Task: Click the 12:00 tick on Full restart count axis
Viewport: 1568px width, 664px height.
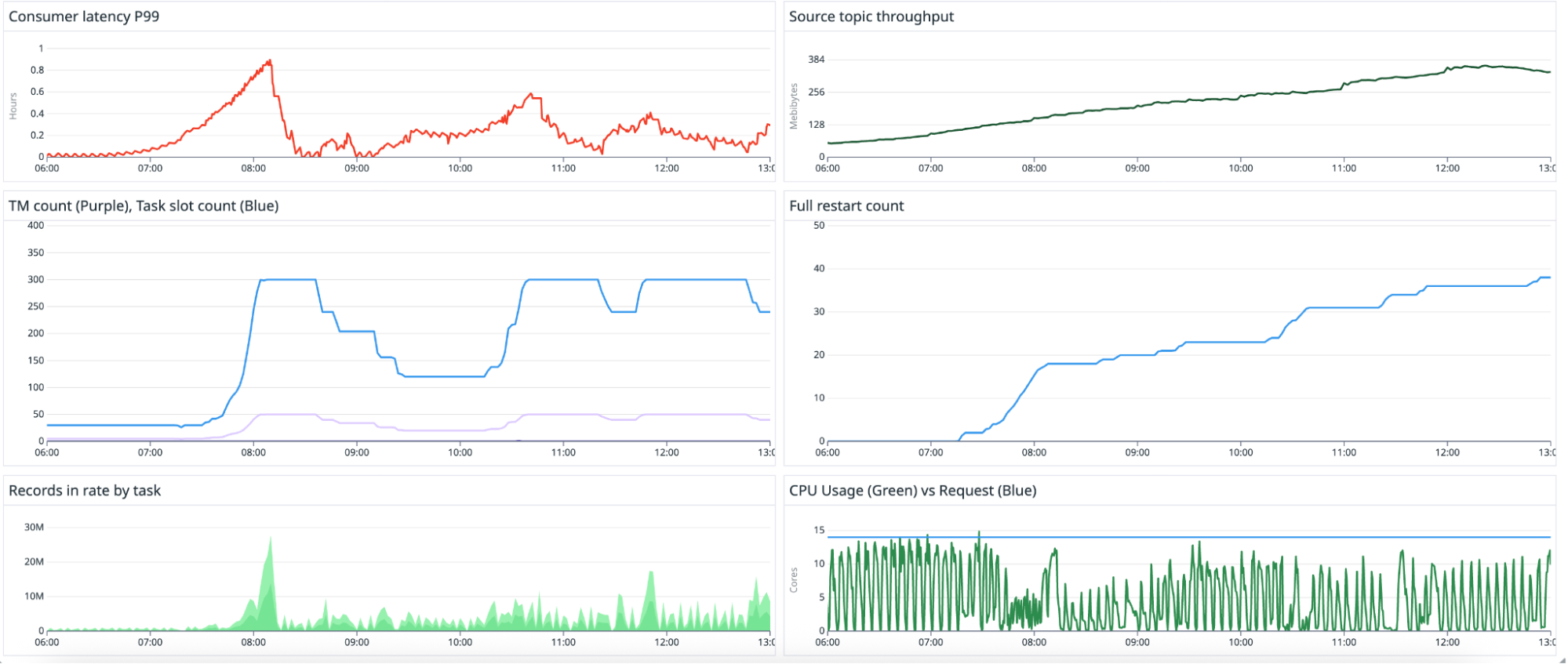Action: [x=1447, y=452]
